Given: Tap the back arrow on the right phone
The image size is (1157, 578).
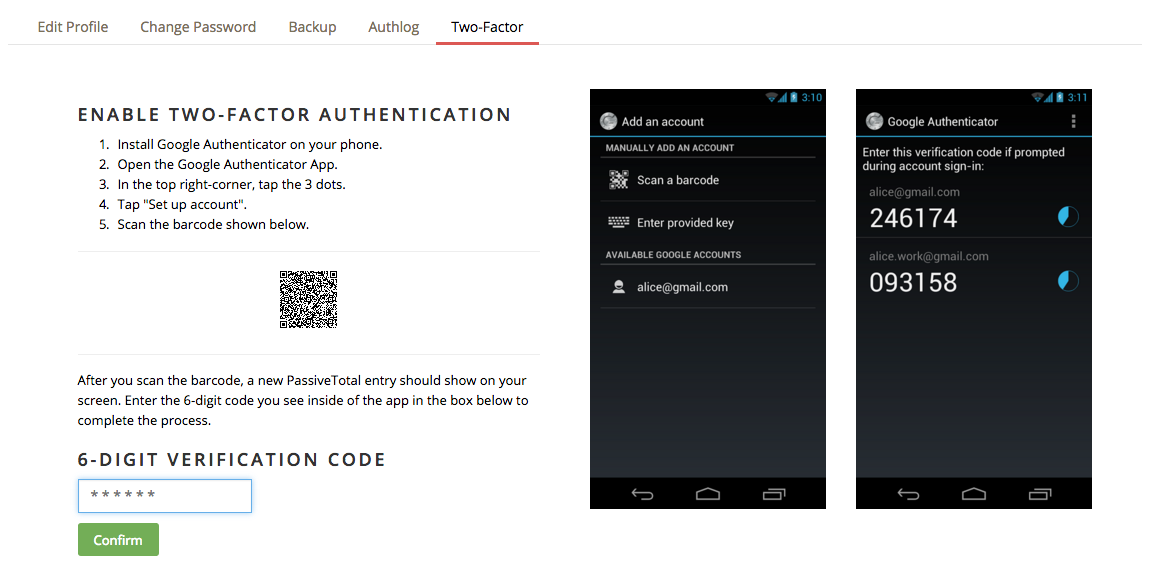Looking at the screenshot, I should point(908,494).
